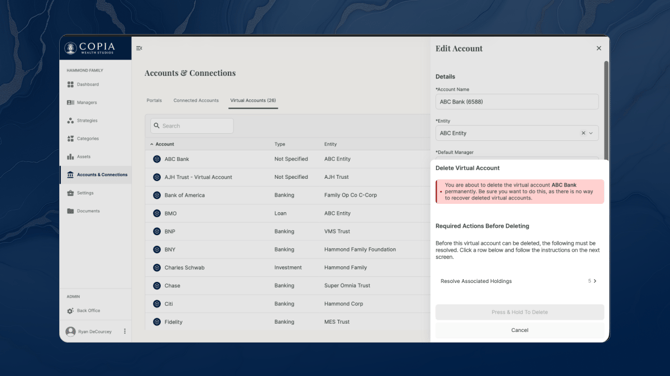
Task: Click the Accounts & Connections bank icon
Action: click(71, 175)
